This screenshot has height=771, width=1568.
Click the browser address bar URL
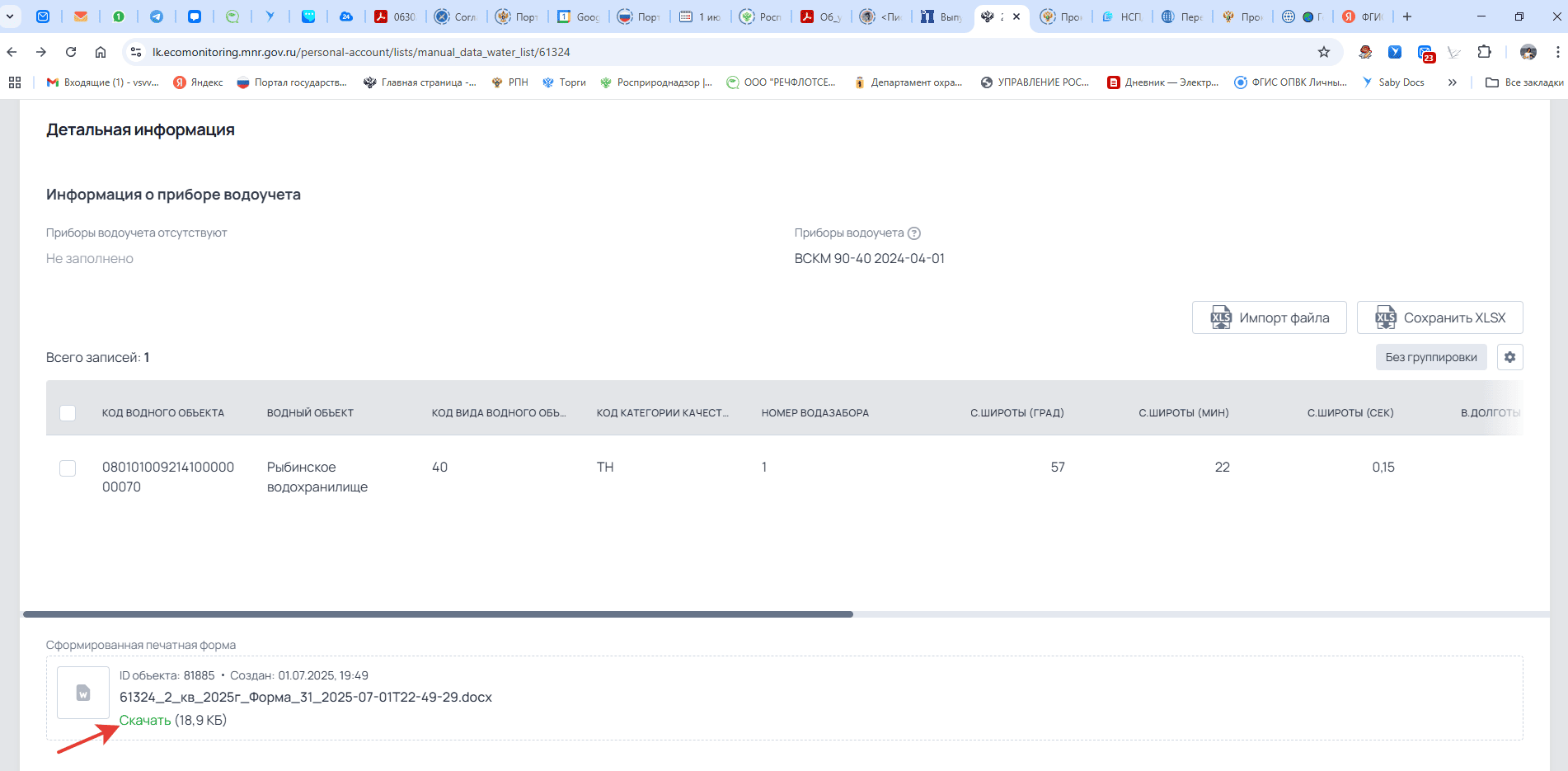pyautogui.click(x=361, y=52)
